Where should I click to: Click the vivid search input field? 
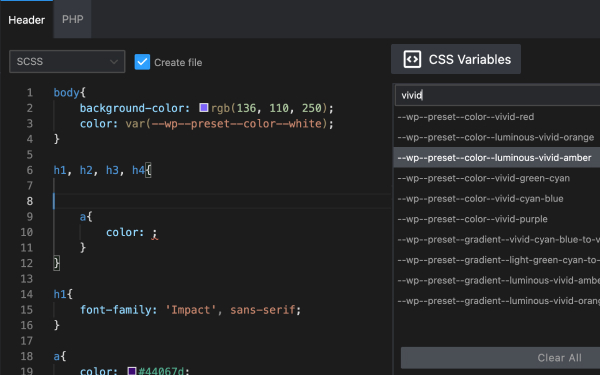(497, 95)
